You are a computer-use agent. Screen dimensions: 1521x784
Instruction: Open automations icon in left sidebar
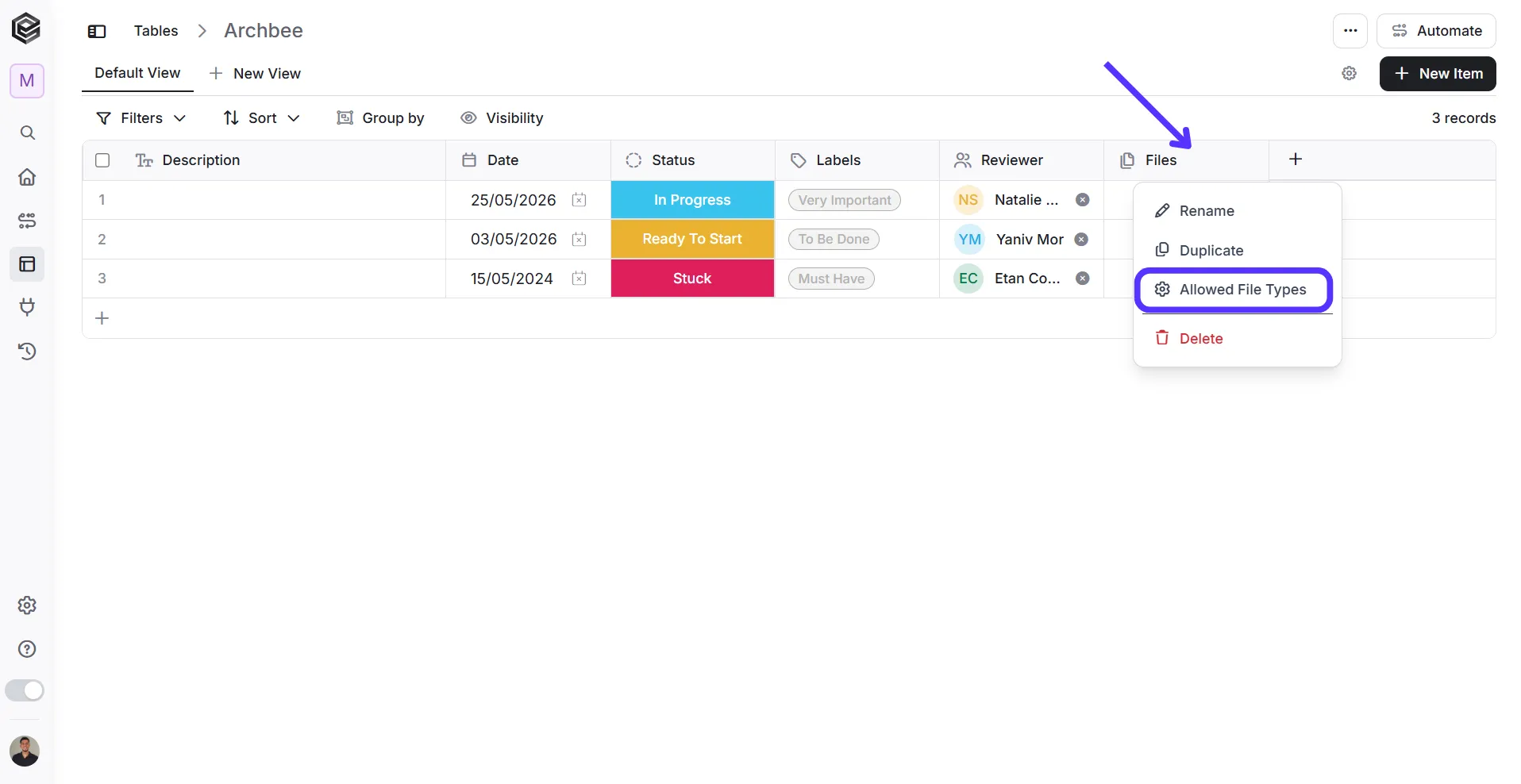(27, 221)
